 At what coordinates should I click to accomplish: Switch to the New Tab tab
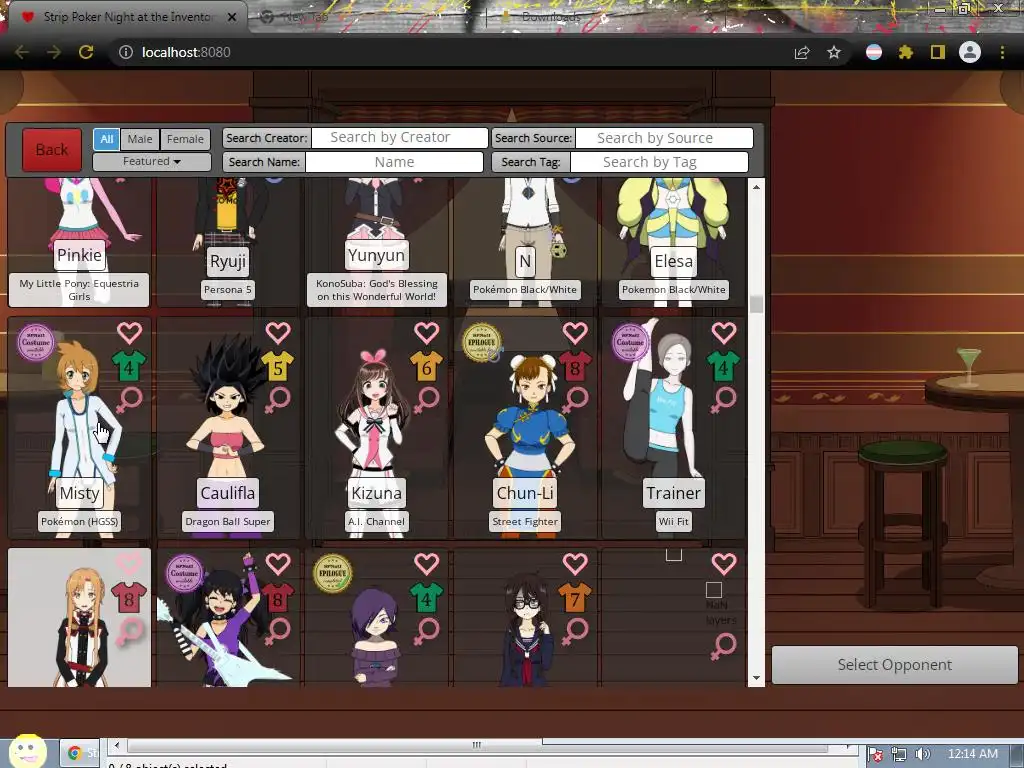click(x=305, y=17)
